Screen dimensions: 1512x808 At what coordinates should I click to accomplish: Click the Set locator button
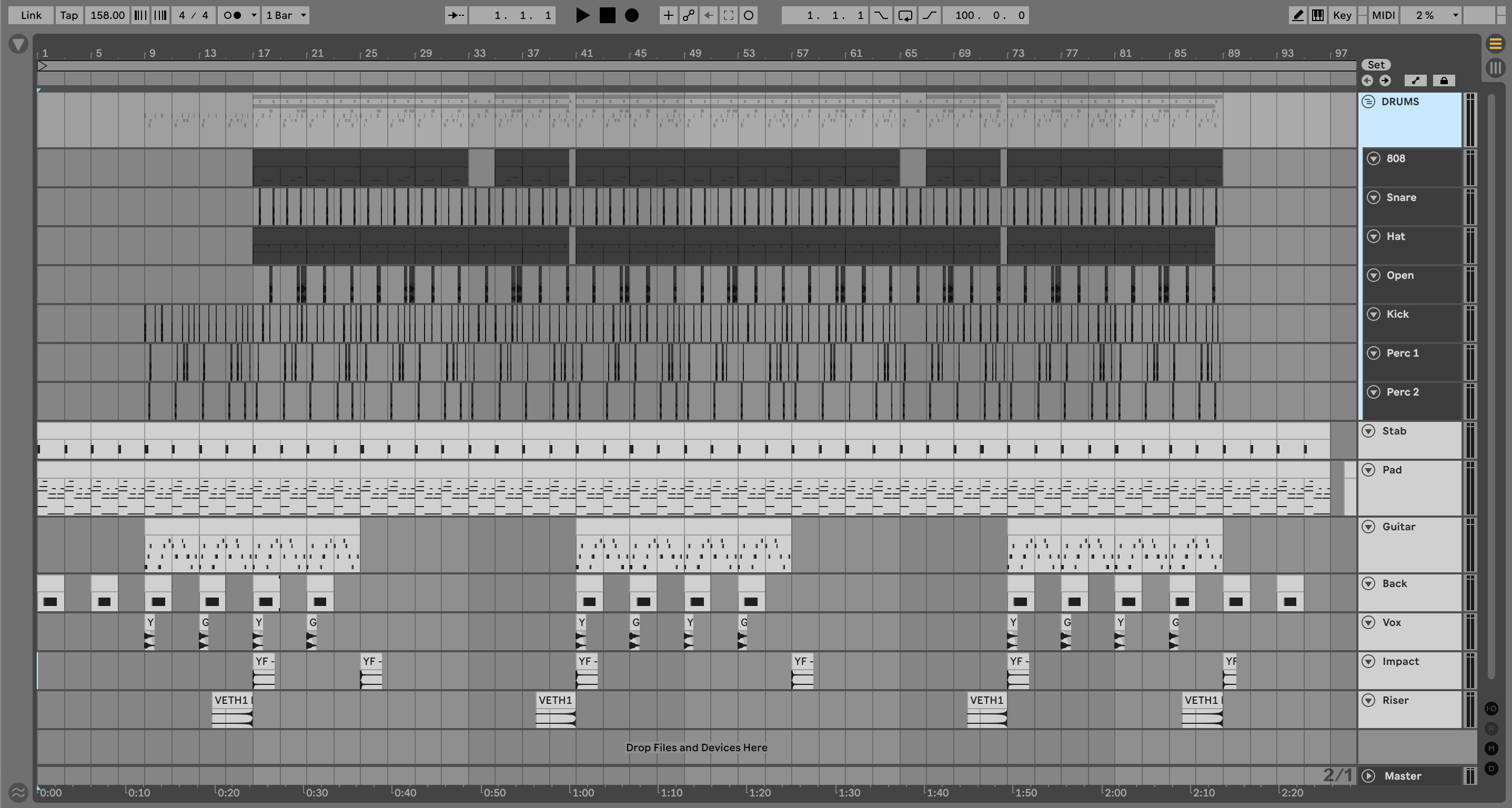[x=1376, y=65]
